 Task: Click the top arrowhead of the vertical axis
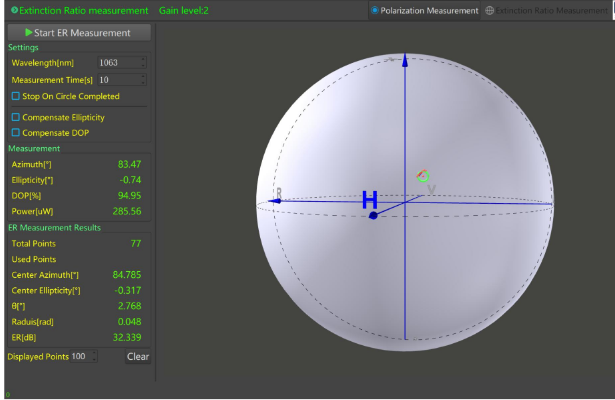tap(404, 58)
